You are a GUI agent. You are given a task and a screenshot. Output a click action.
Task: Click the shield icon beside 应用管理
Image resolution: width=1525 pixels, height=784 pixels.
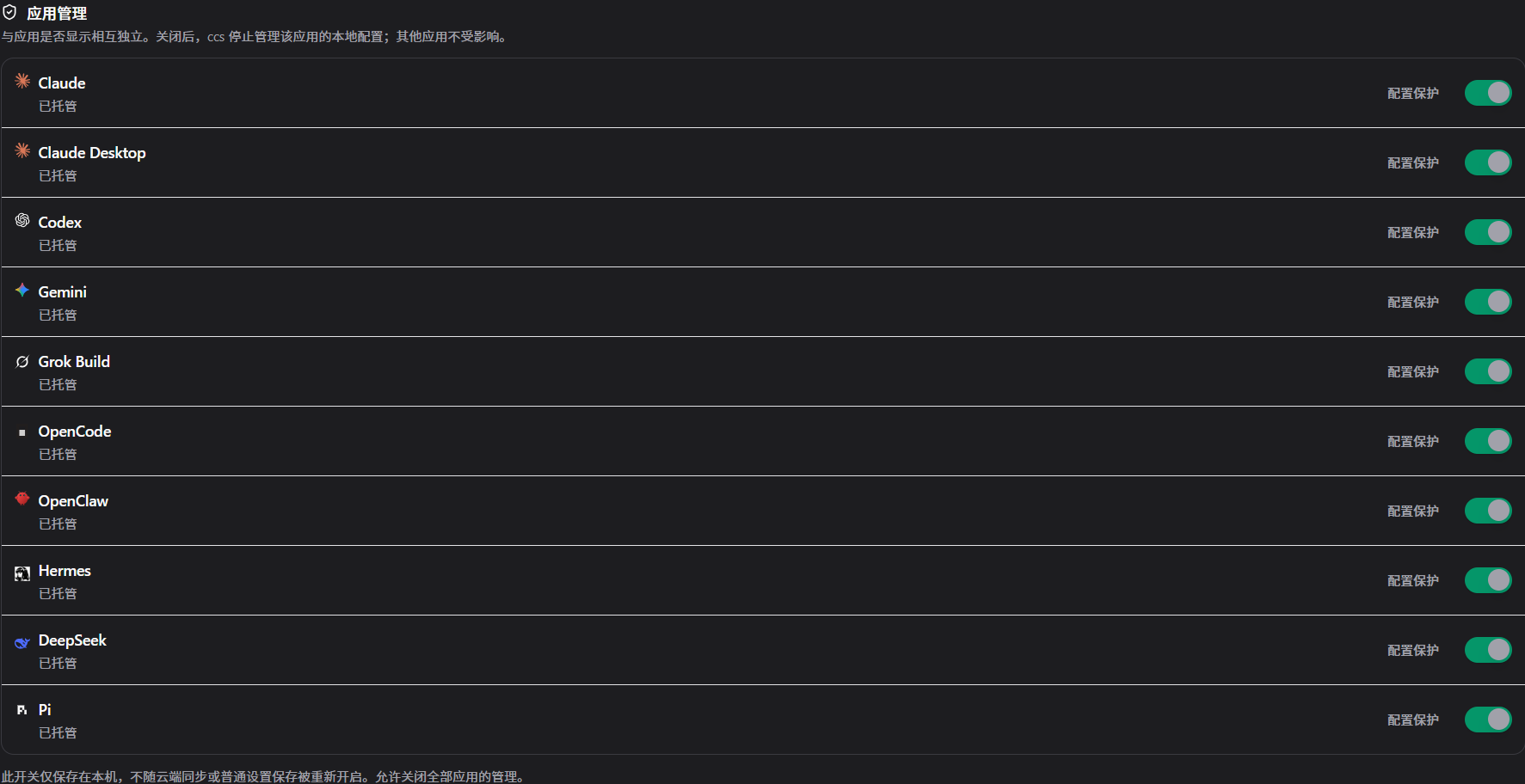(x=9, y=13)
